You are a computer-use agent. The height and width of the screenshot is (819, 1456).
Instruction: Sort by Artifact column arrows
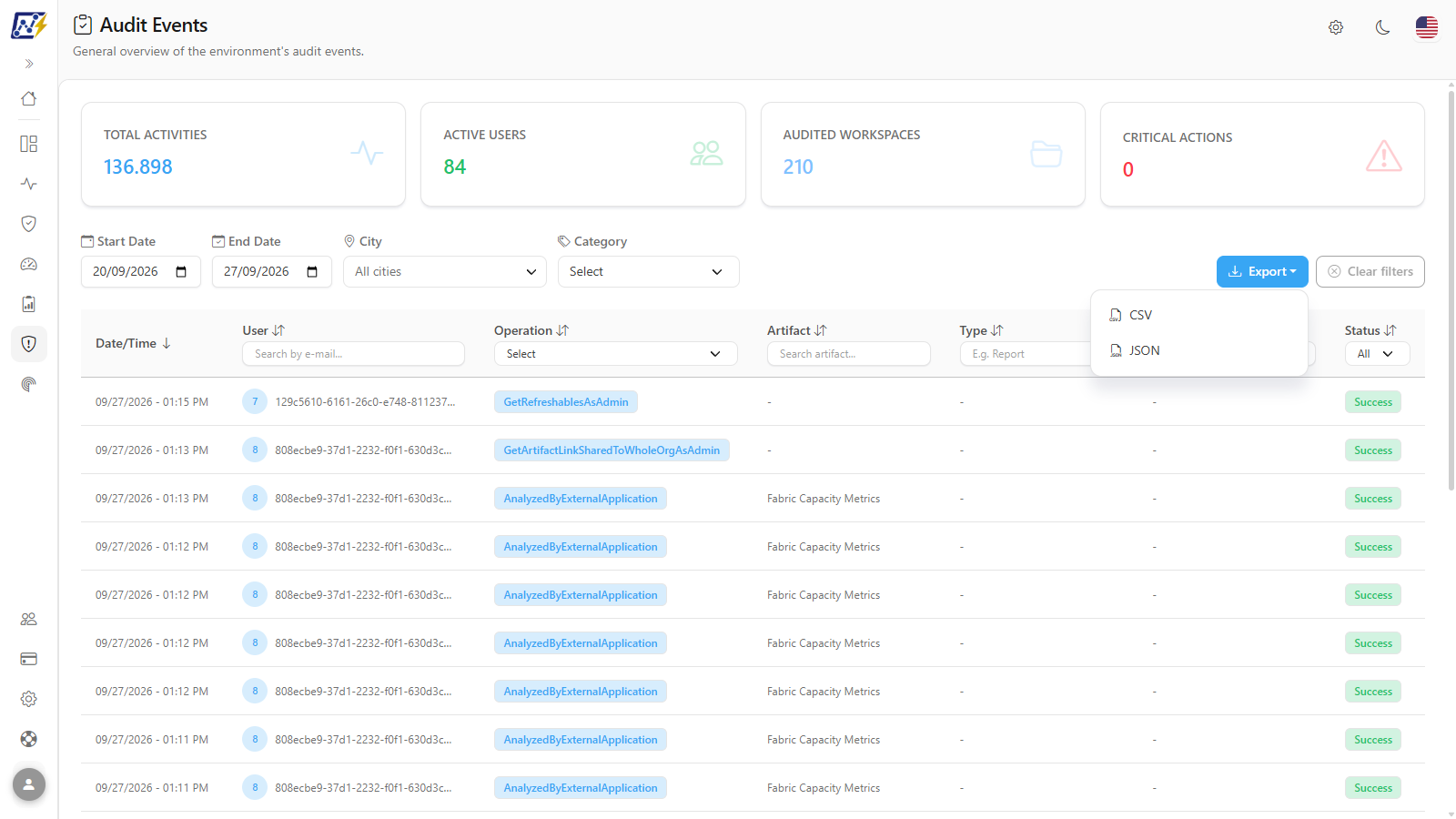pos(821,330)
